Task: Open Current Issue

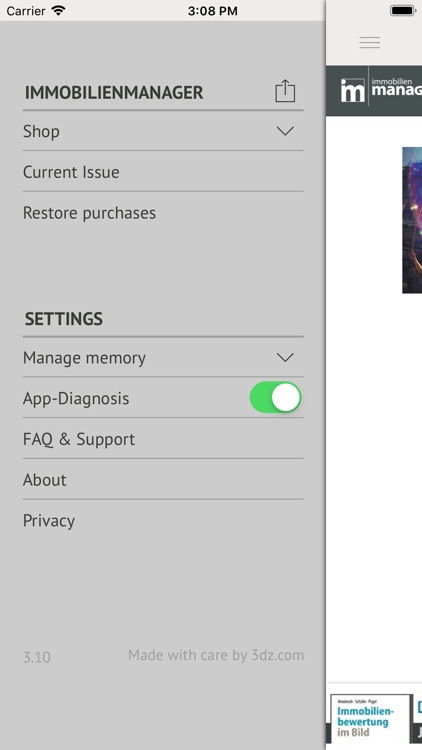Action: coord(163,172)
